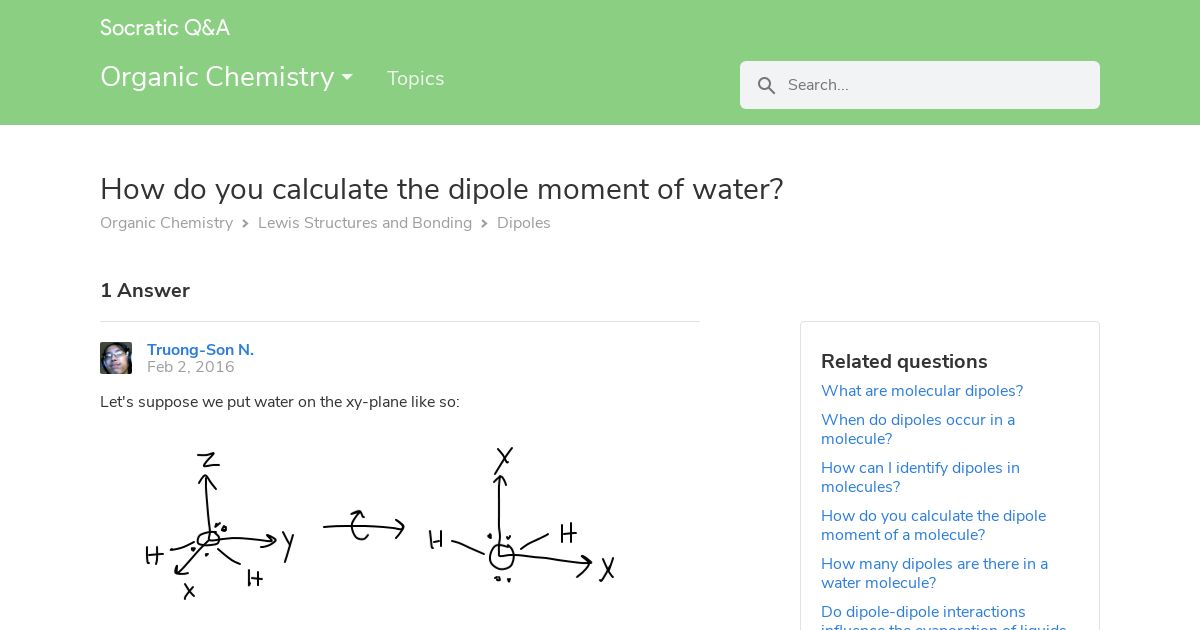
Task: View Truong-Son N. author profile
Action: point(200,350)
